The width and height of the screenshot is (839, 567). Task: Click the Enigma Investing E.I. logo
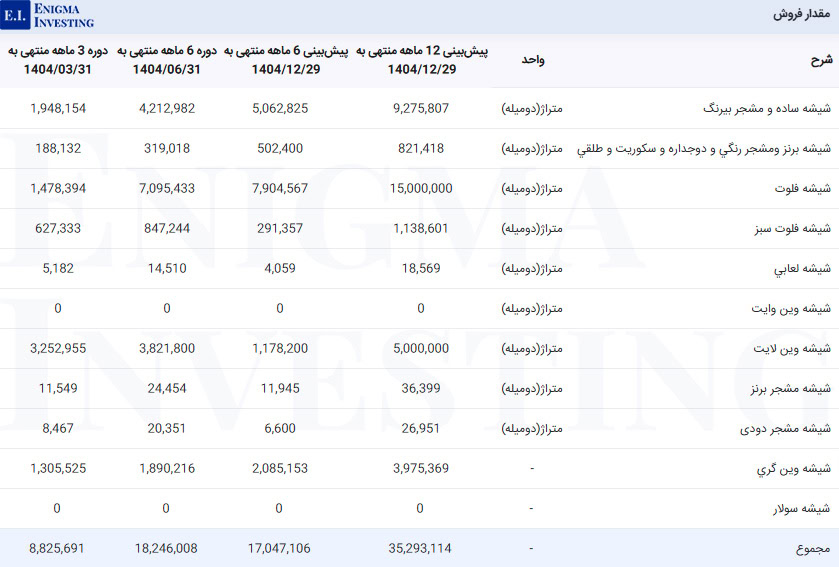click(14, 15)
